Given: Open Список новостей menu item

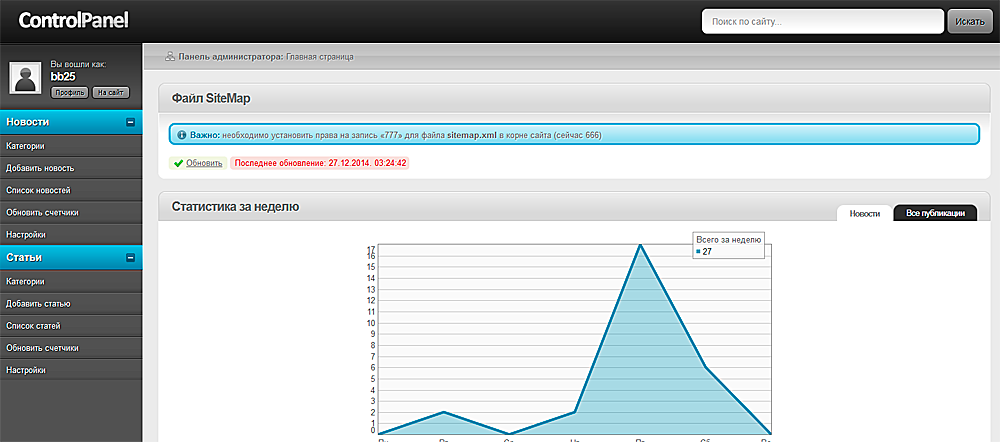Looking at the screenshot, I should (x=71, y=190).
